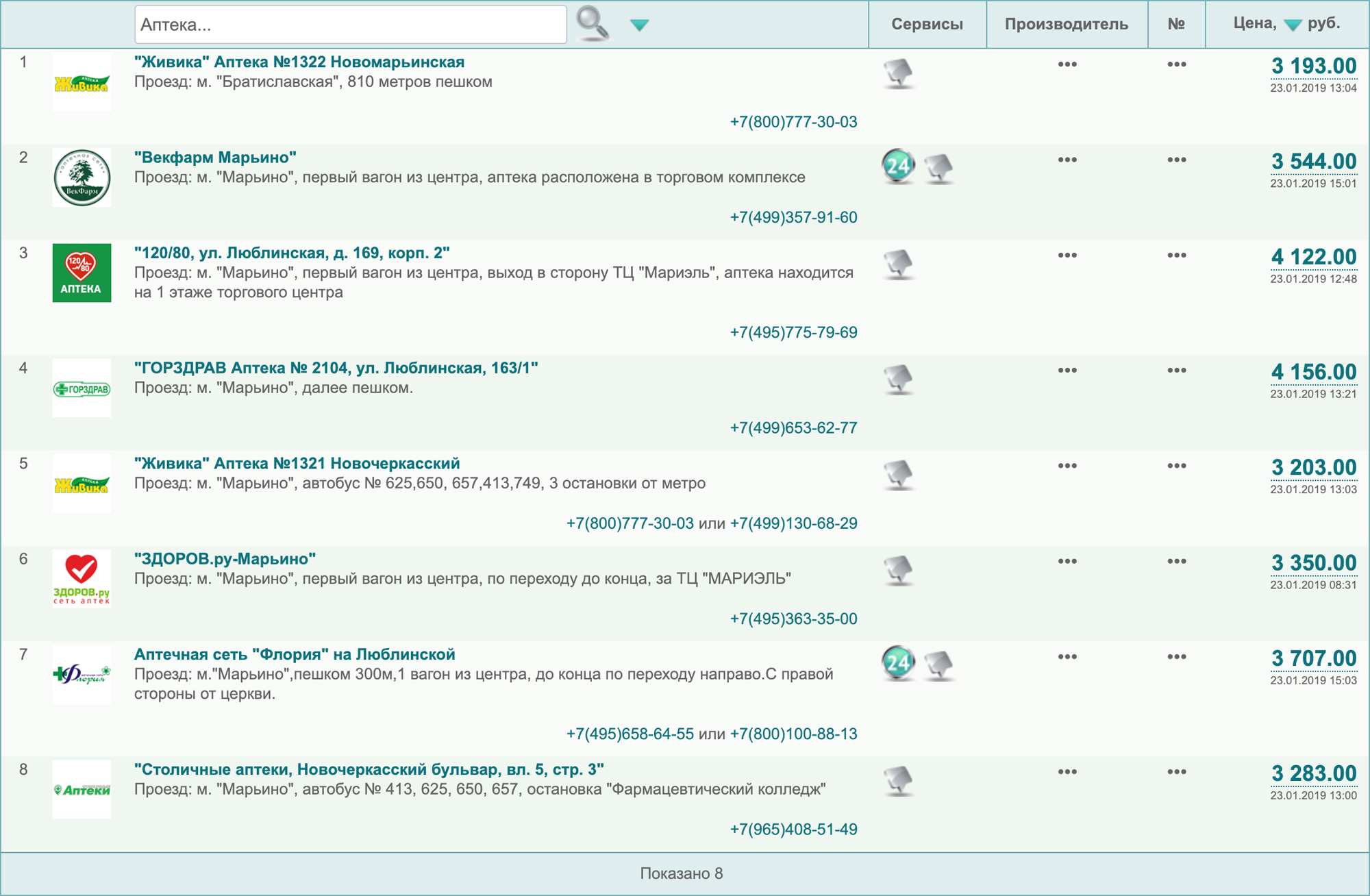Viewport: 1370px width, 896px height.
Task: Open "Векфарм Марьино" pharmacy link
Action: click(215, 157)
